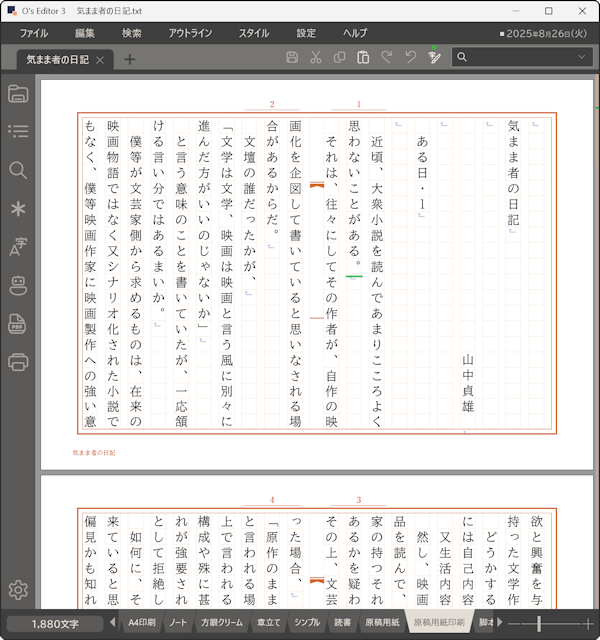Open the sidebar magnifier search panel
This screenshot has height=640, width=600.
pyautogui.click(x=18, y=170)
